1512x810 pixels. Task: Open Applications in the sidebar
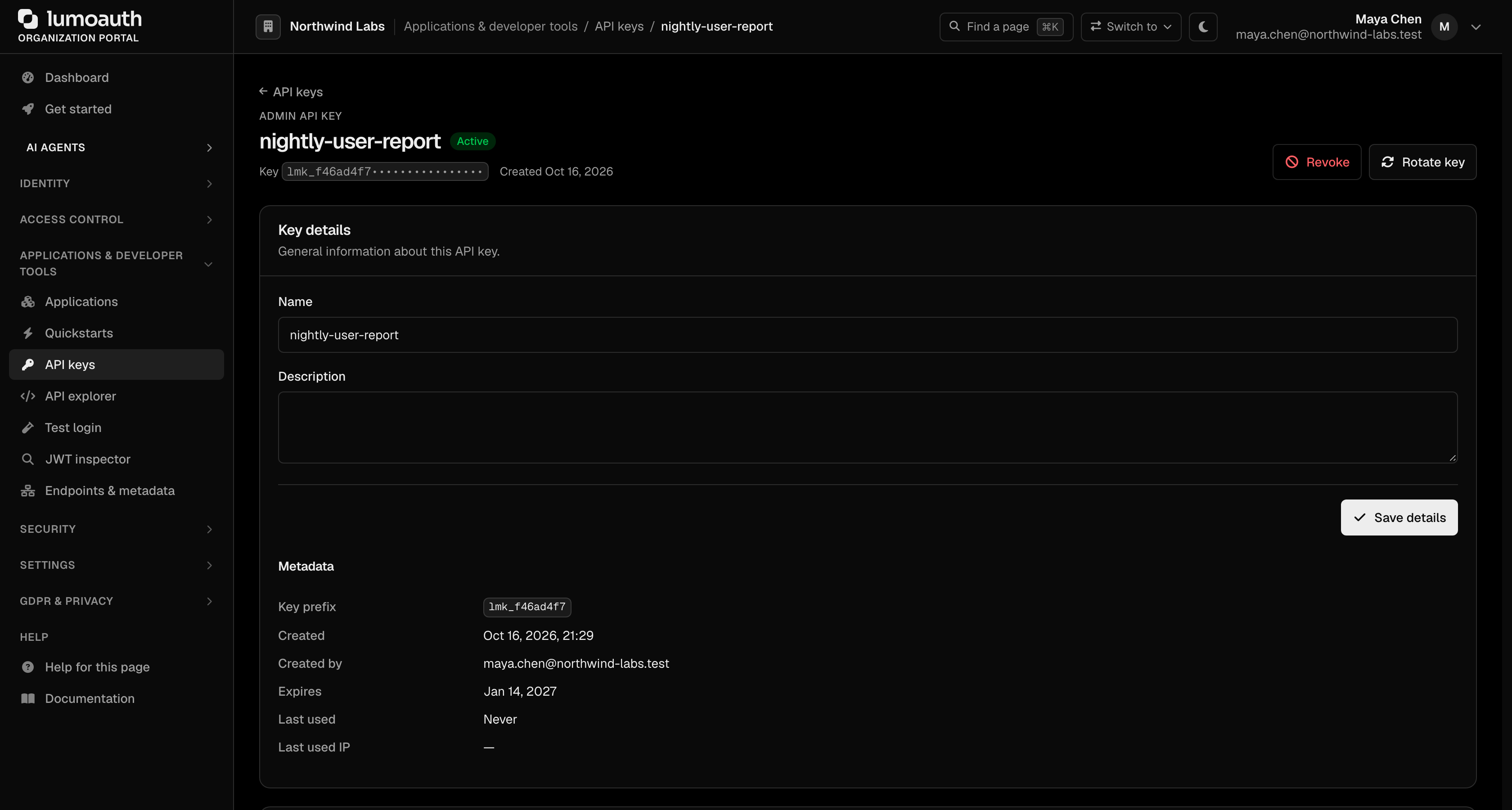[x=116, y=301]
